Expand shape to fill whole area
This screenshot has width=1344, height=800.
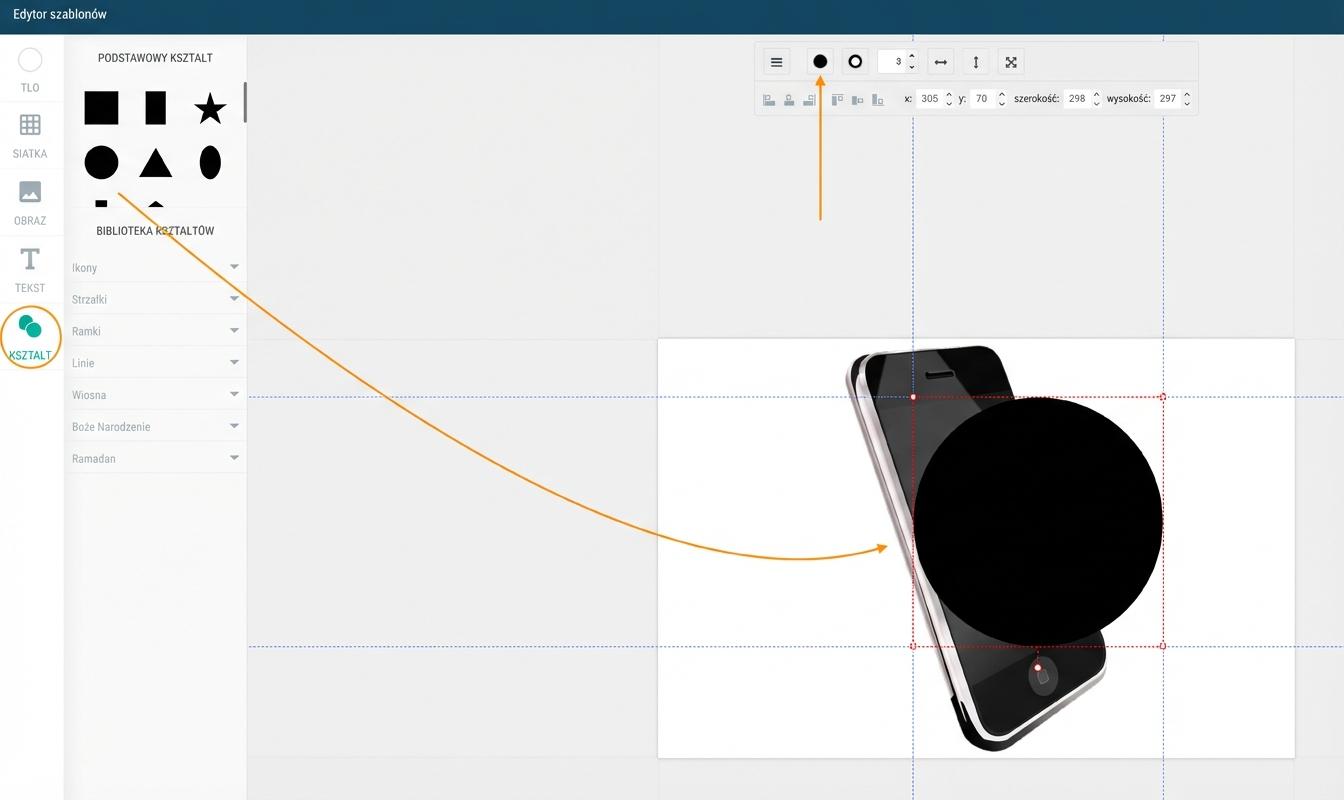tap(1011, 62)
